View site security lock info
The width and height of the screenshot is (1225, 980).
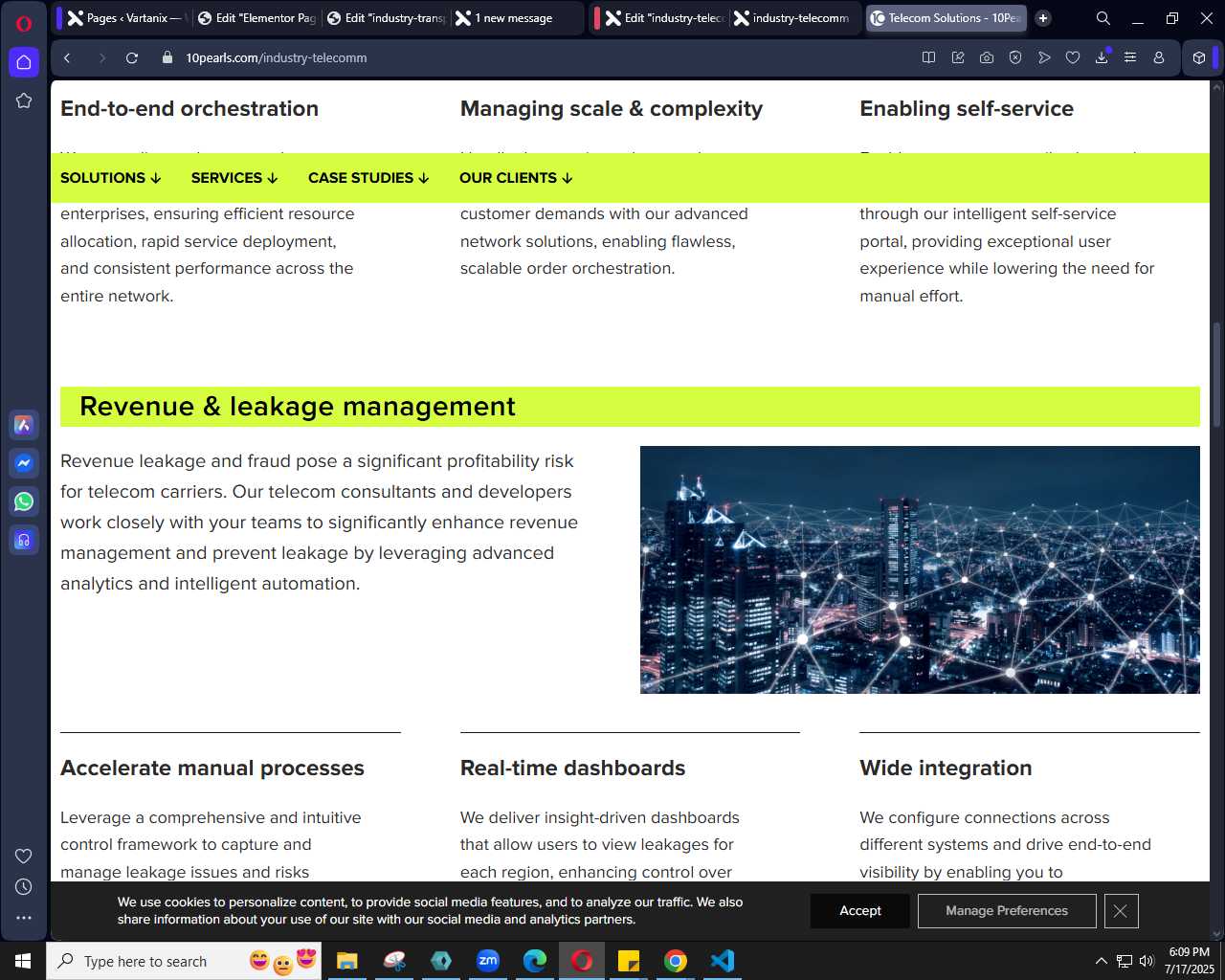[167, 58]
